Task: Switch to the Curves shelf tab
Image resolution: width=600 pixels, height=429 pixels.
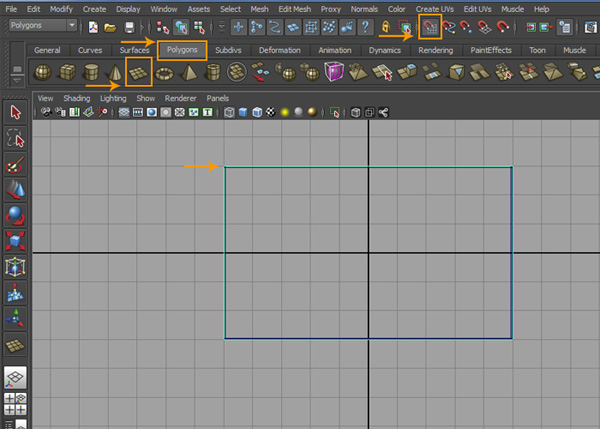Action: (x=90, y=50)
